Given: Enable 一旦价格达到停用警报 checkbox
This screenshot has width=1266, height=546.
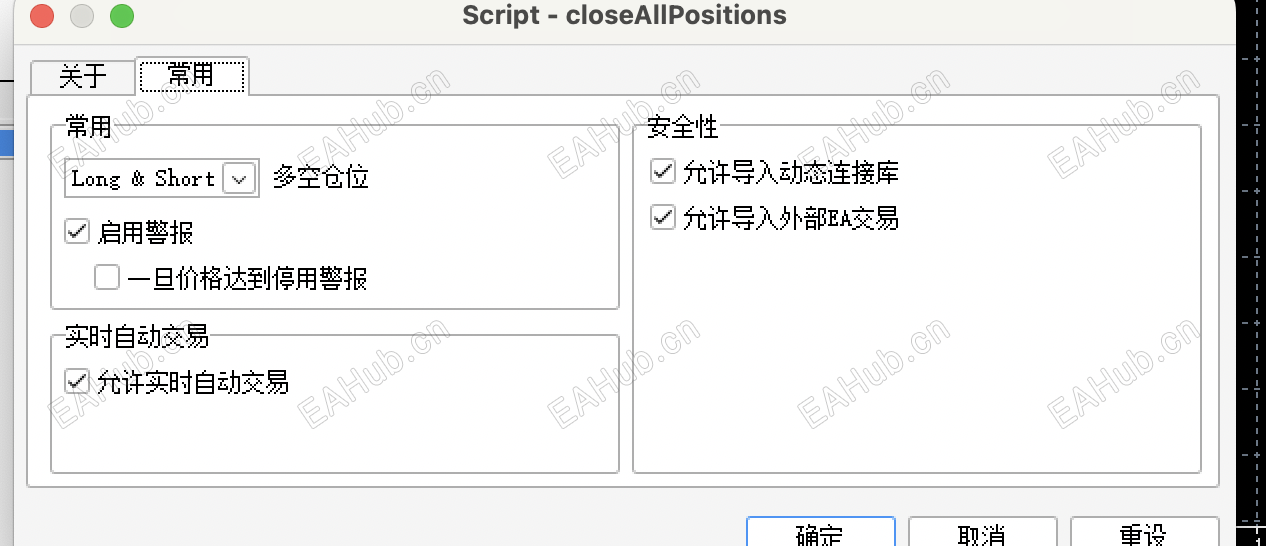Looking at the screenshot, I should pyautogui.click(x=107, y=277).
